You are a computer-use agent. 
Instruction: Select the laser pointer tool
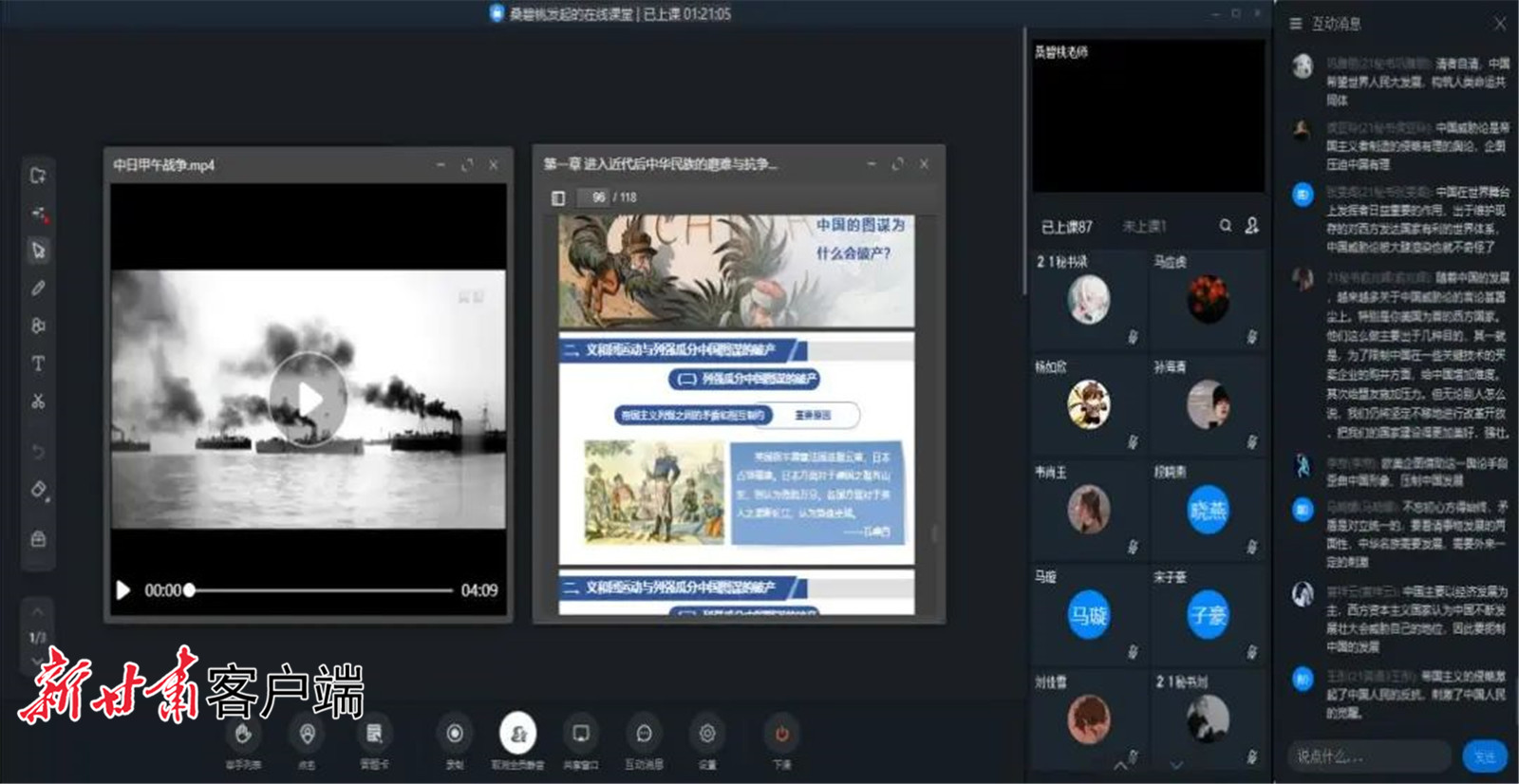(x=39, y=214)
